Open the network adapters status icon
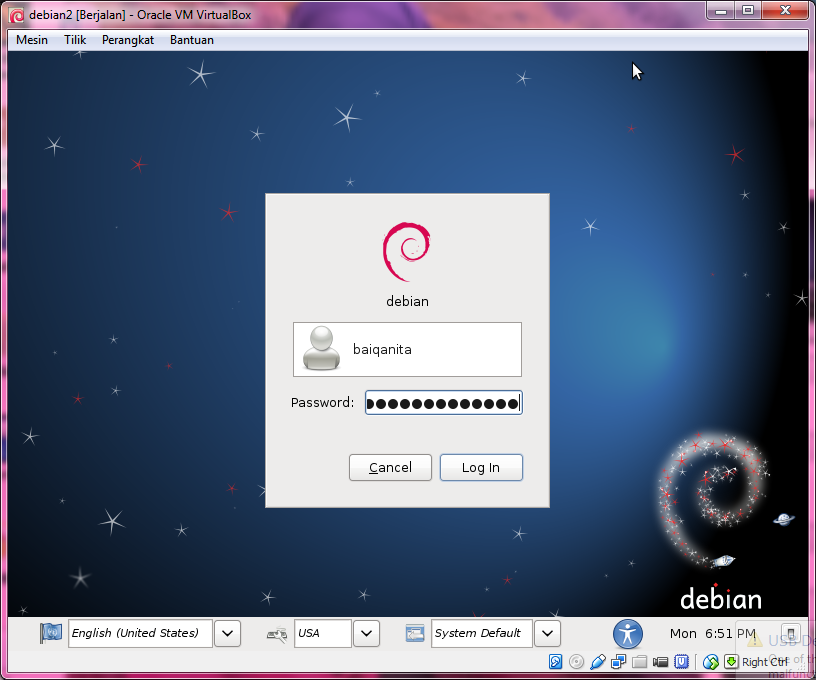Viewport: 816px width, 680px height. coord(620,661)
